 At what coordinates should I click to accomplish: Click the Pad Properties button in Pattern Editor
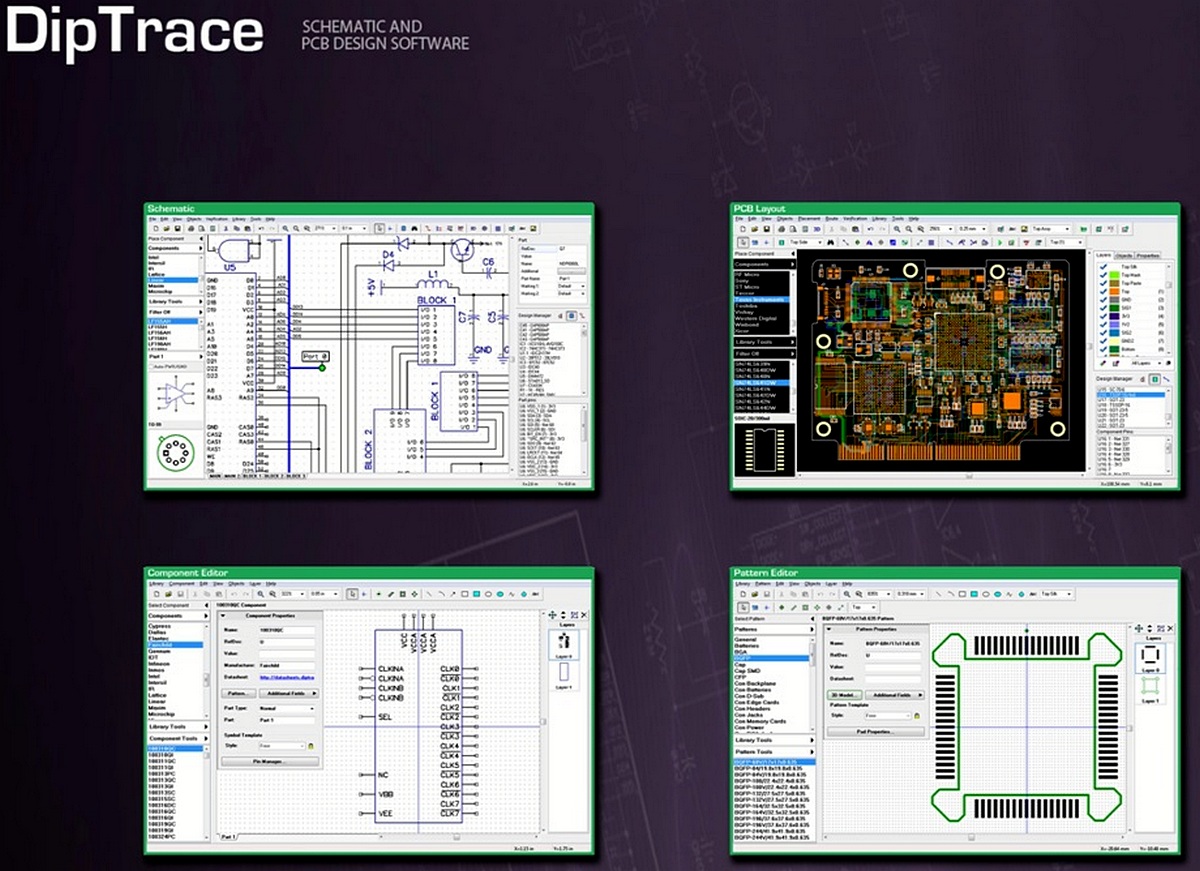[875, 731]
